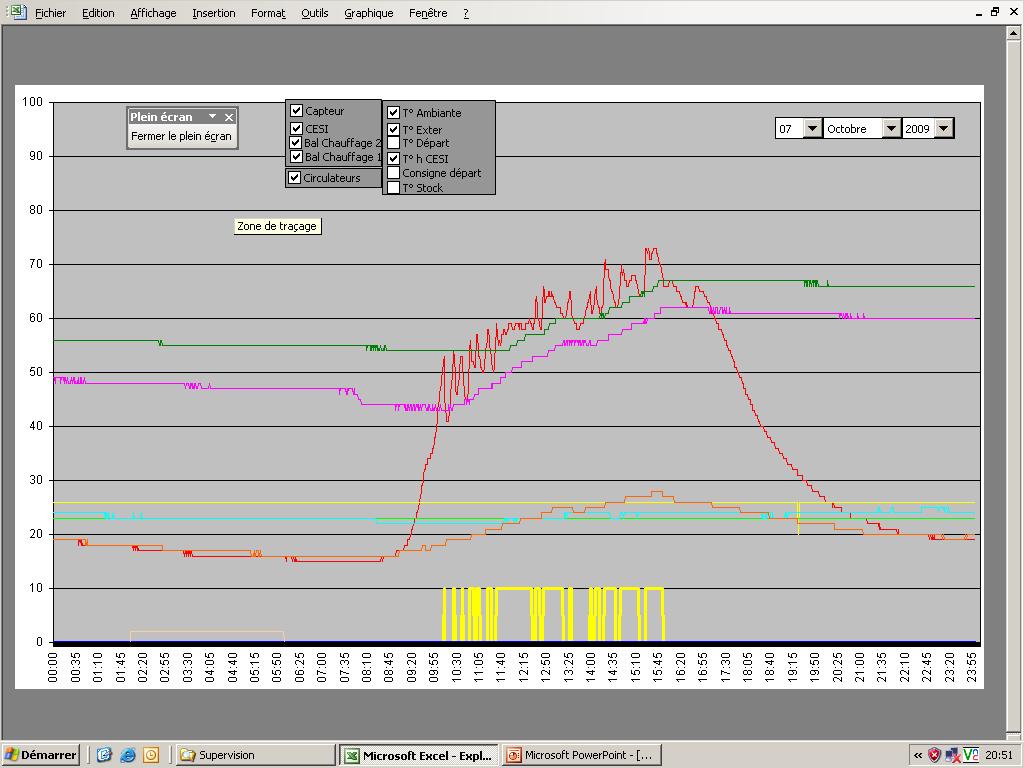
Task: Click the x-axis label 12:15
Action: click(524, 667)
